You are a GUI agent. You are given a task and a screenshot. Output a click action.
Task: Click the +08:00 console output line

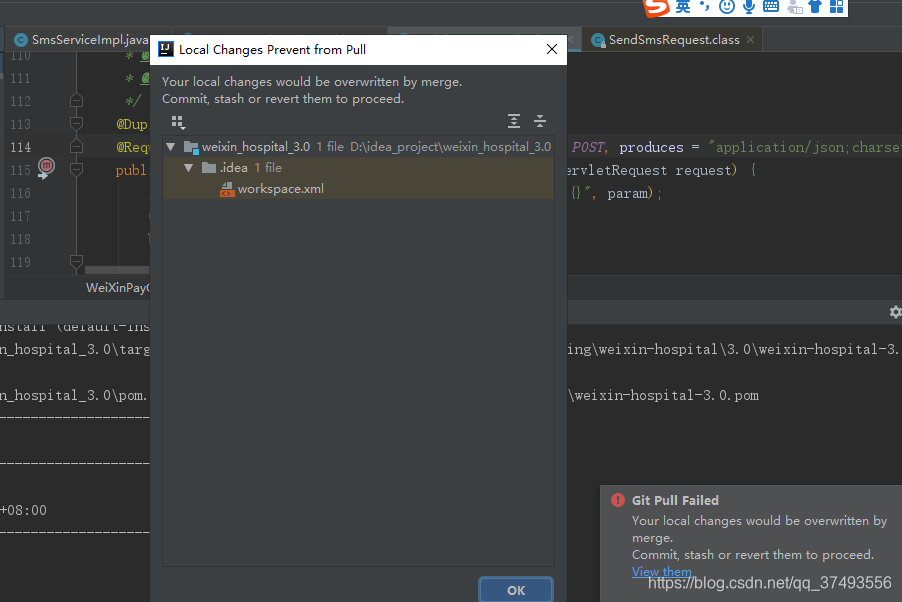[x=23, y=510]
